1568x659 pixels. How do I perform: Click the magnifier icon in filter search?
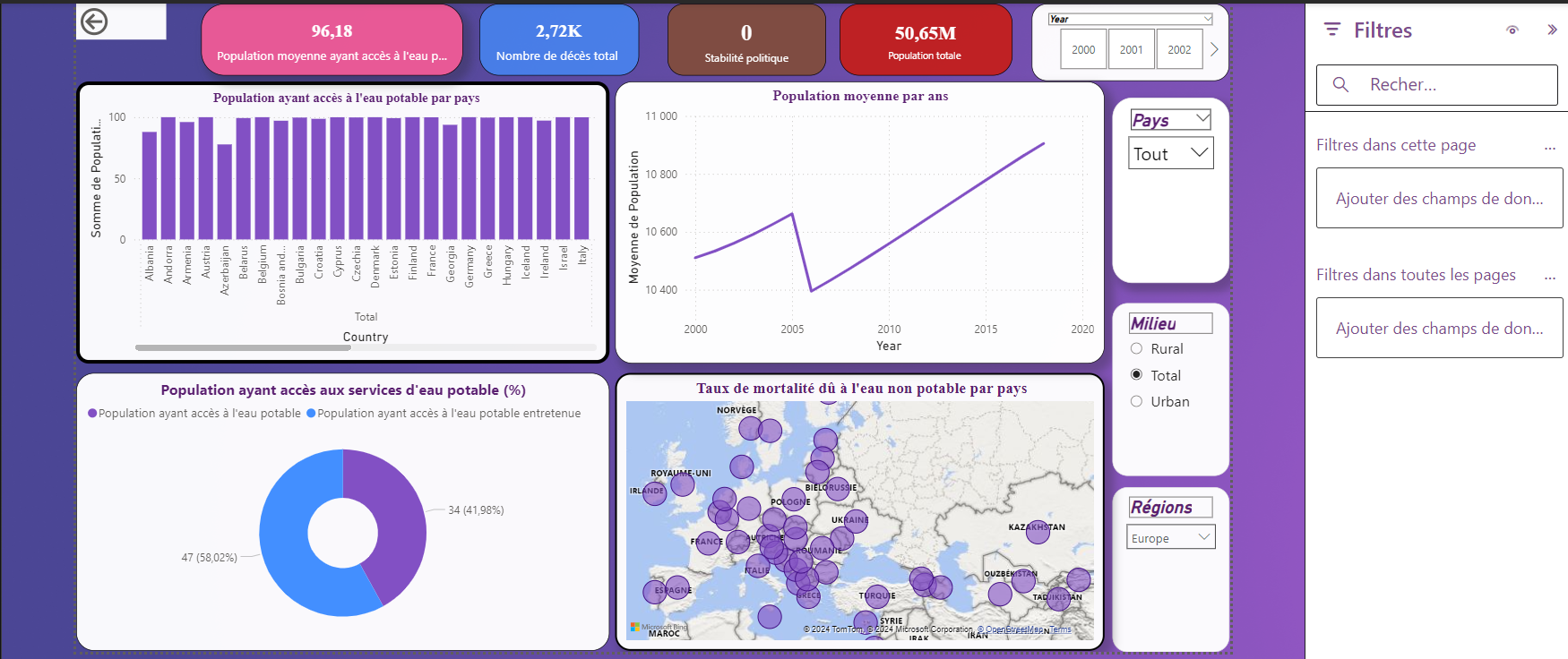[1340, 85]
